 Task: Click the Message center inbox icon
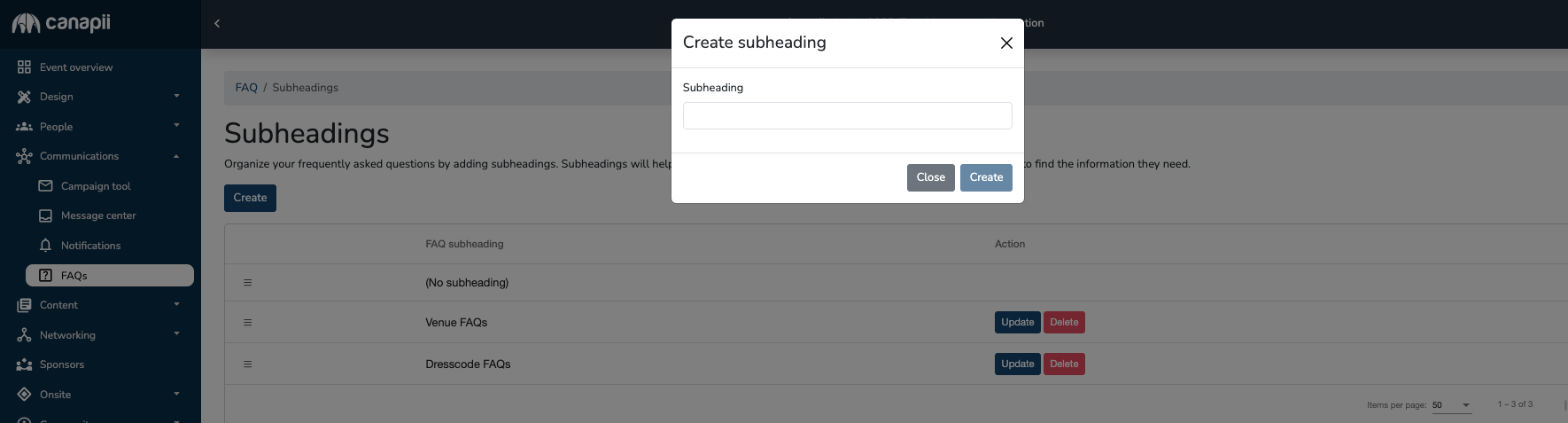pyautogui.click(x=46, y=215)
